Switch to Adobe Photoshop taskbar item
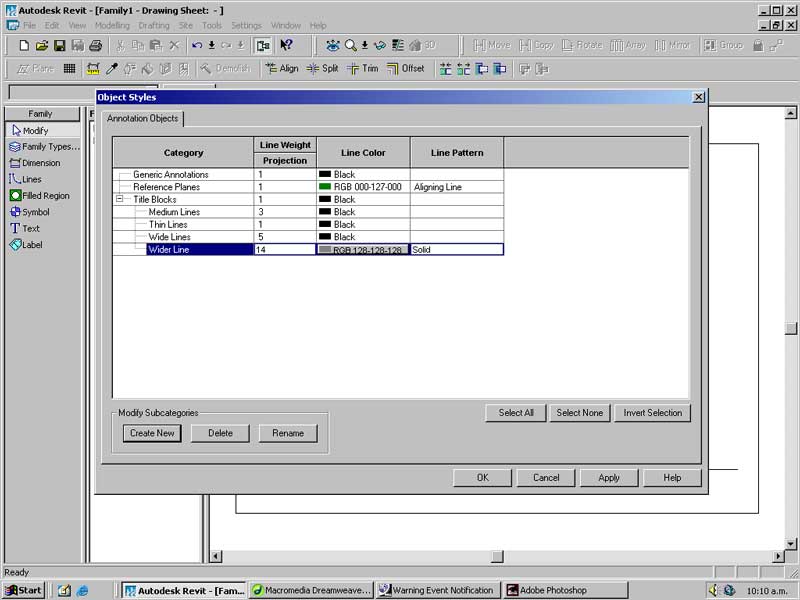Viewport: 800px width, 600px height. [565, 590]
